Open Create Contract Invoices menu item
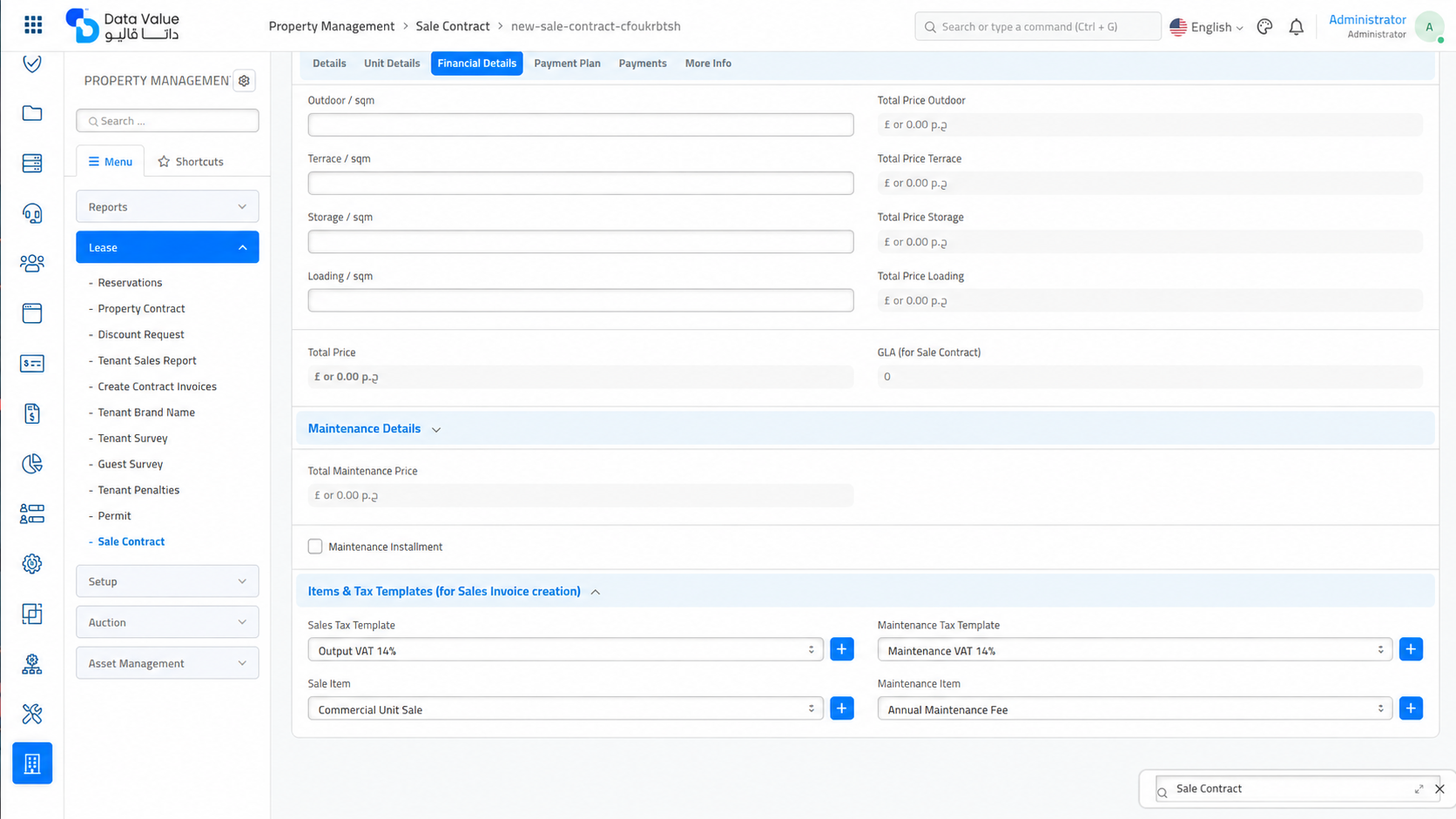 [157, 386]
